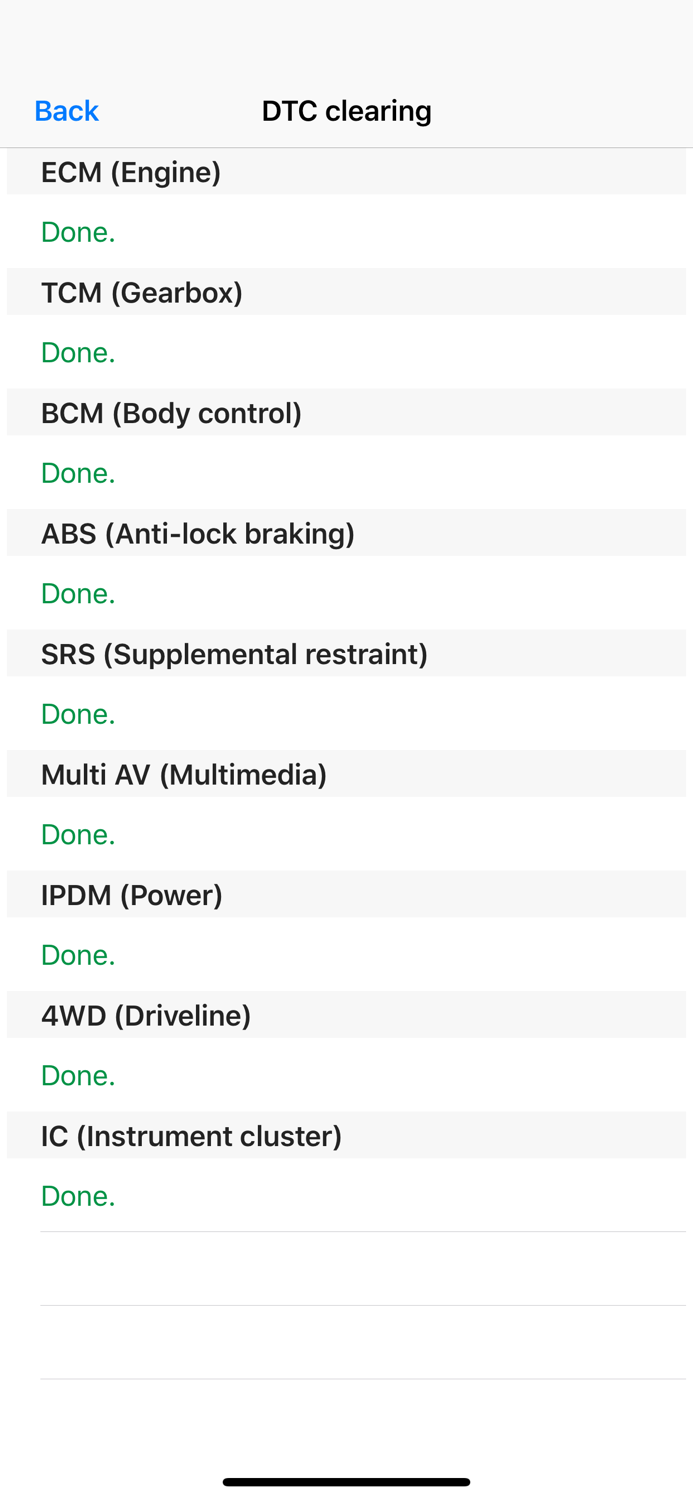Select the Multi AV (Multimedia) header
The image size is (693, 1500).
pyautogui.click(x=184, y=775)
